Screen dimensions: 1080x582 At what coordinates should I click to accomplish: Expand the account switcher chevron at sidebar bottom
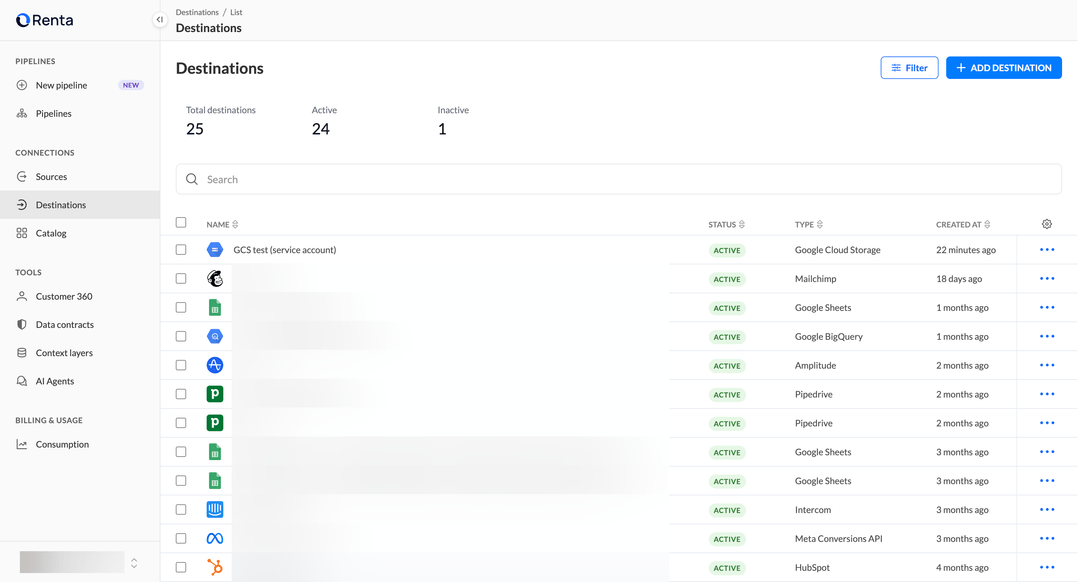(x=134, y=563)
